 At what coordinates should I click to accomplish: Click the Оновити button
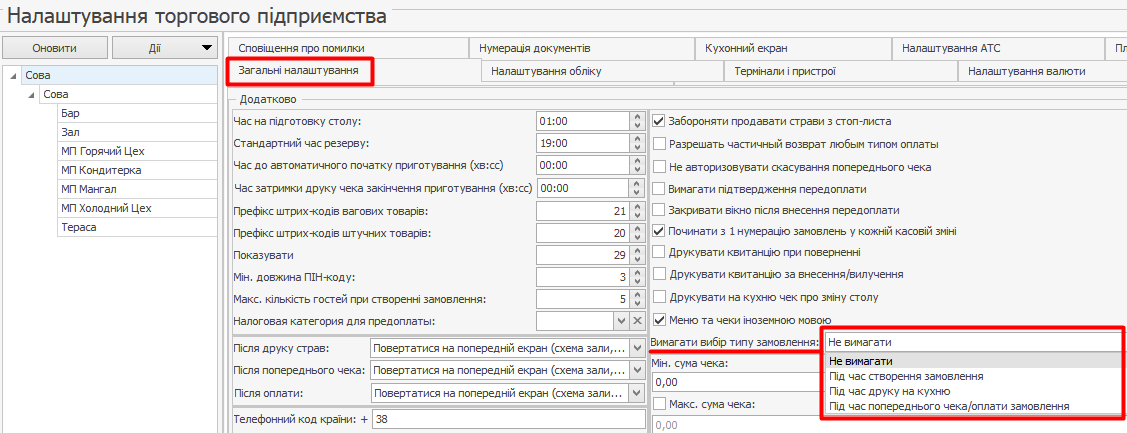point(54,48)
